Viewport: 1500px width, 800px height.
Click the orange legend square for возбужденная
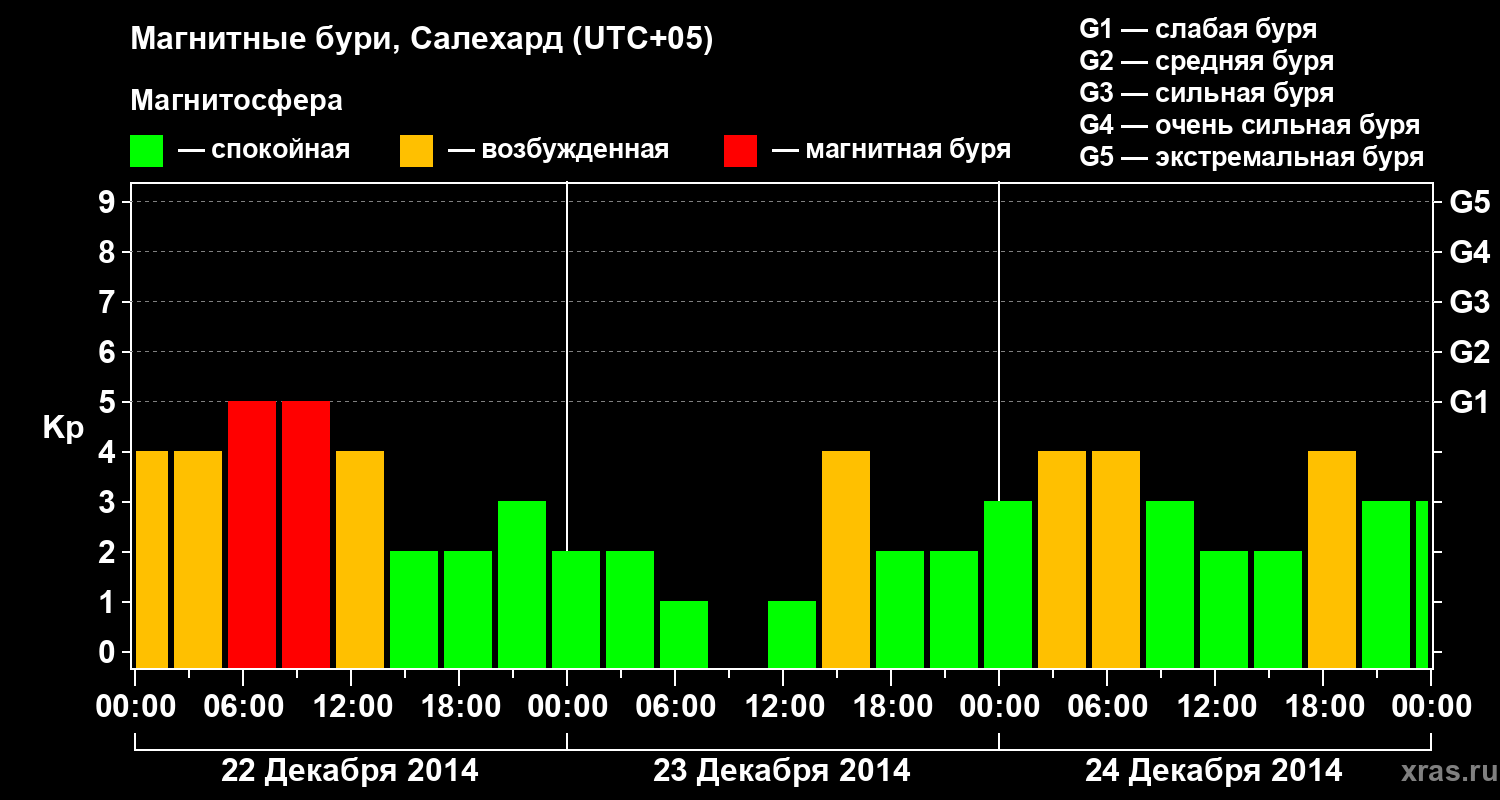coord(416,151)
